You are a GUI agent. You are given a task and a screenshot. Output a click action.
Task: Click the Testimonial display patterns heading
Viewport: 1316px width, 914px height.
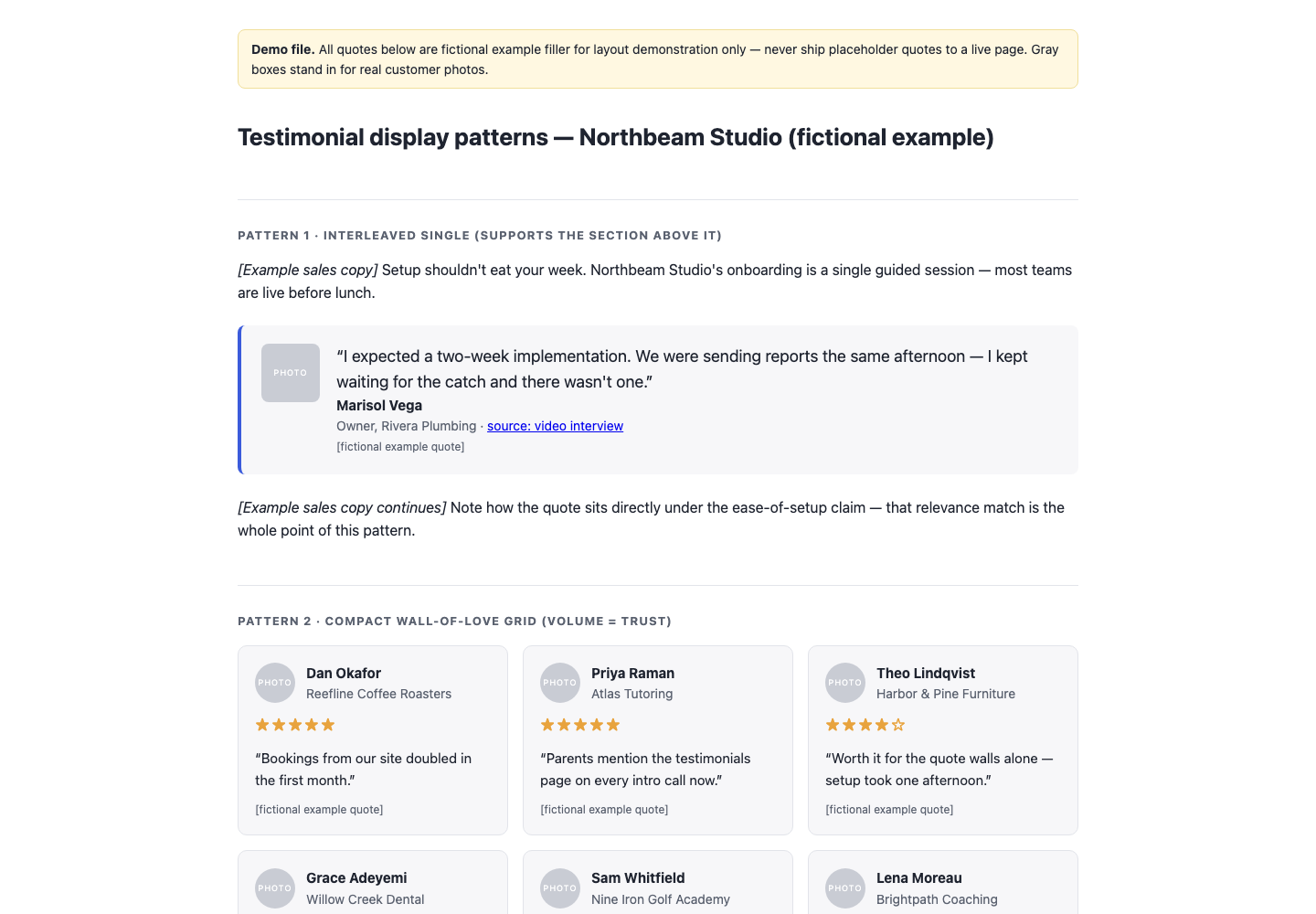pyautogui.click(x=616, y=137)
